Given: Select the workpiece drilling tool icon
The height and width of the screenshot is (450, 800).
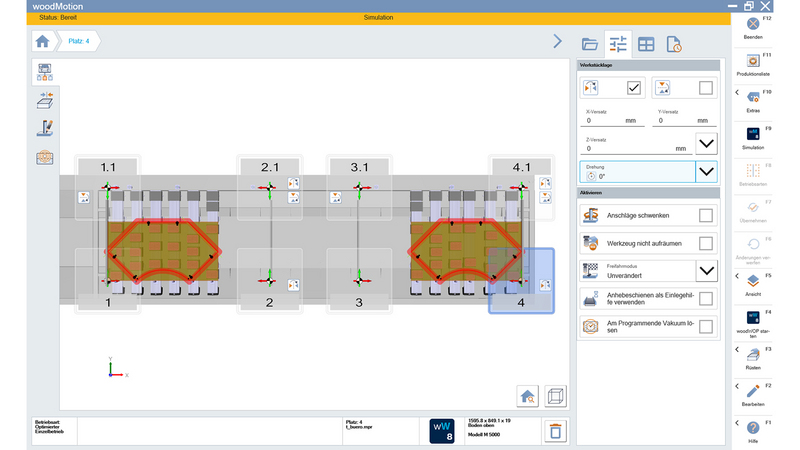Looking at the screenshot, I should pos(45,128).
